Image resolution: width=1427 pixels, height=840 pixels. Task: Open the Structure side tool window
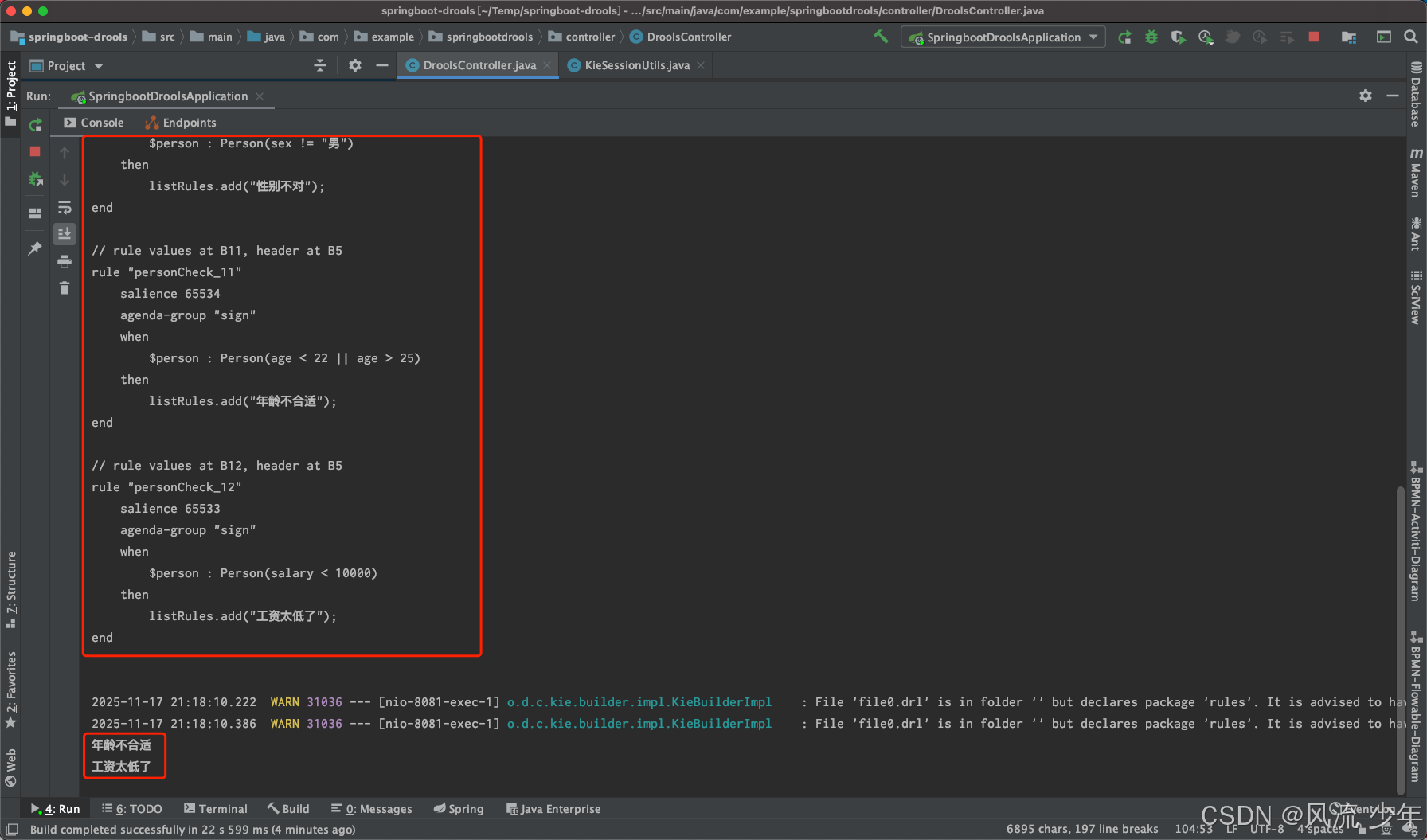11,589
